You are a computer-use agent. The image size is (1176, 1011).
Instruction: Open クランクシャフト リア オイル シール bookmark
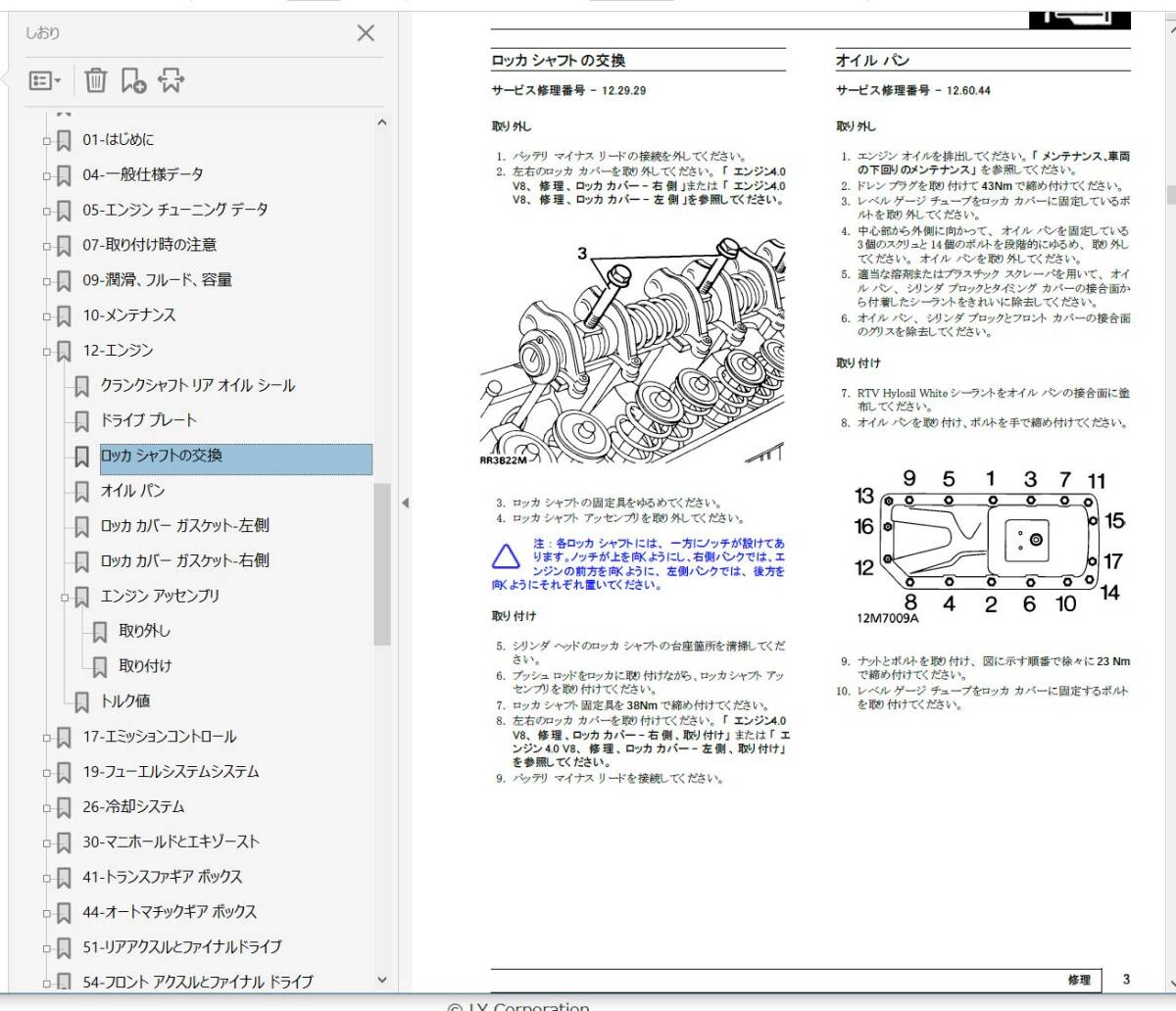pos(197,386)
